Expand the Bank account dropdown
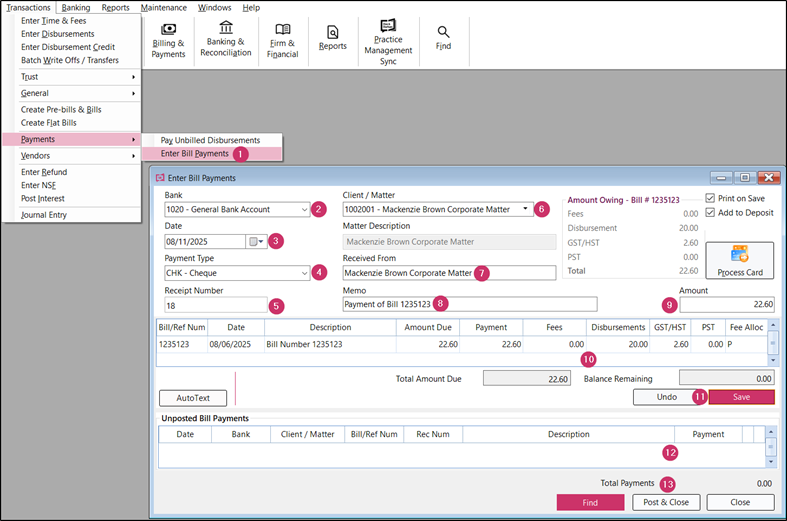The height and width of the screenshot is (521, 787). [304, 210]
